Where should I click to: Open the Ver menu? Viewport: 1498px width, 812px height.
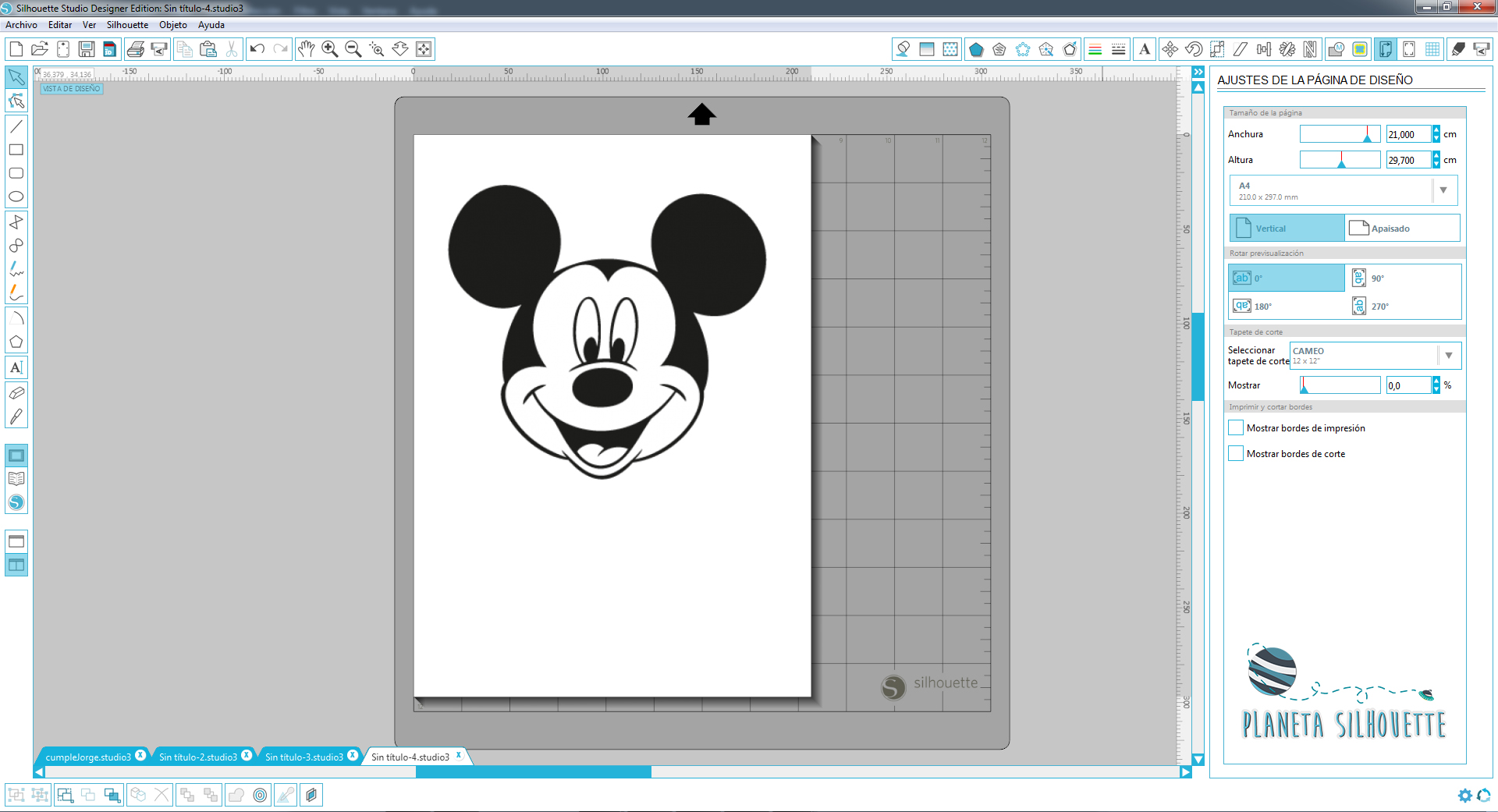click(89, 25)
